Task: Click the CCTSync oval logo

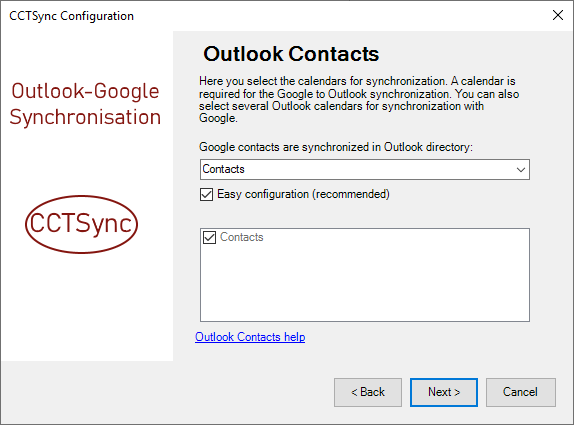Action: 81,224
